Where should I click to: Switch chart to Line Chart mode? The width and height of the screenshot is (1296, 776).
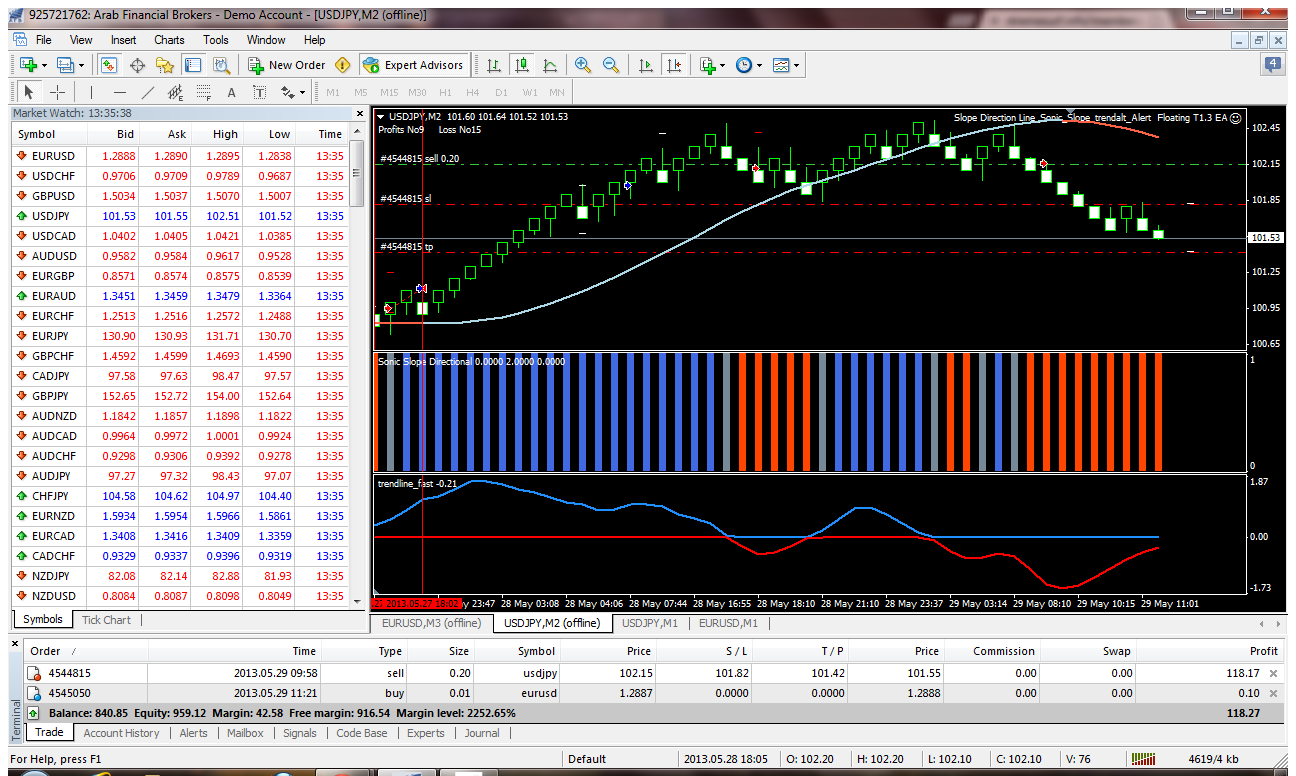[x=550, y=65]
